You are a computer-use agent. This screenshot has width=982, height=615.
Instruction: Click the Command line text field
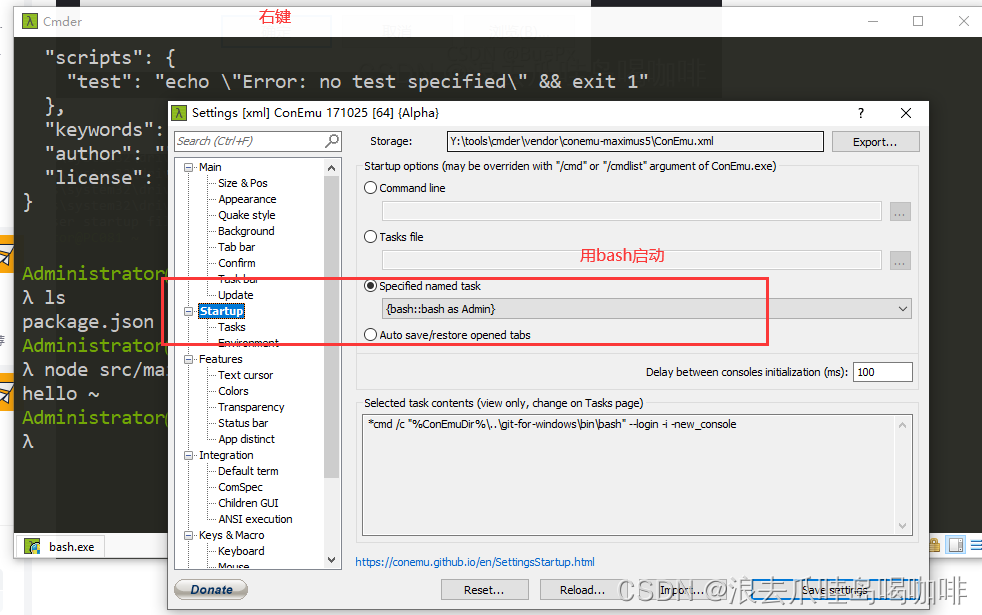pos(631,211)
